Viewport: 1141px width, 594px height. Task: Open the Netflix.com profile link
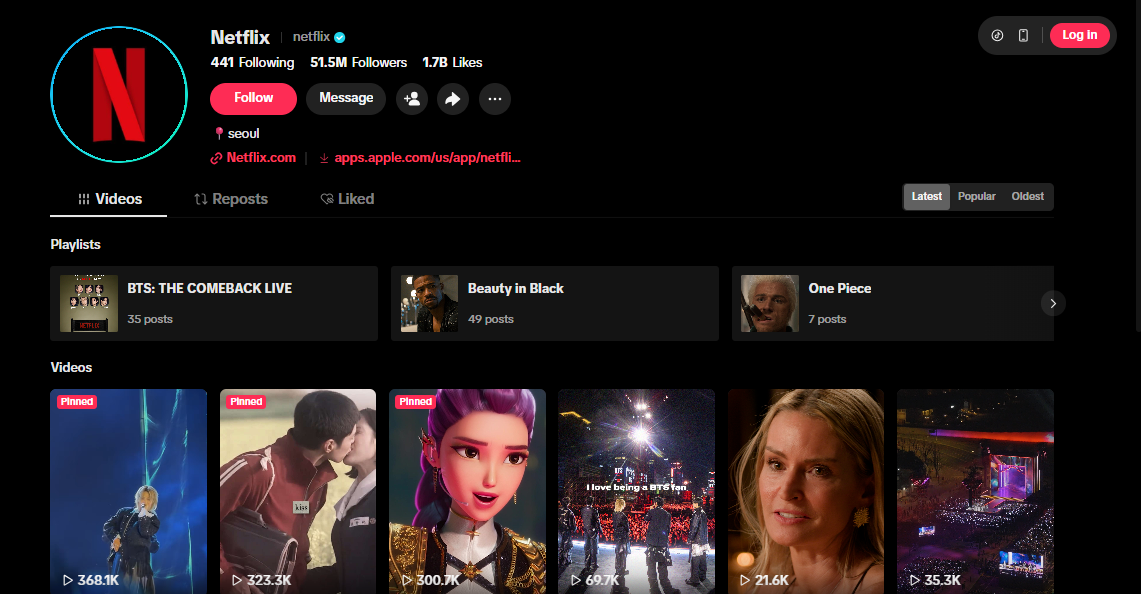click(x=260, y=157)
